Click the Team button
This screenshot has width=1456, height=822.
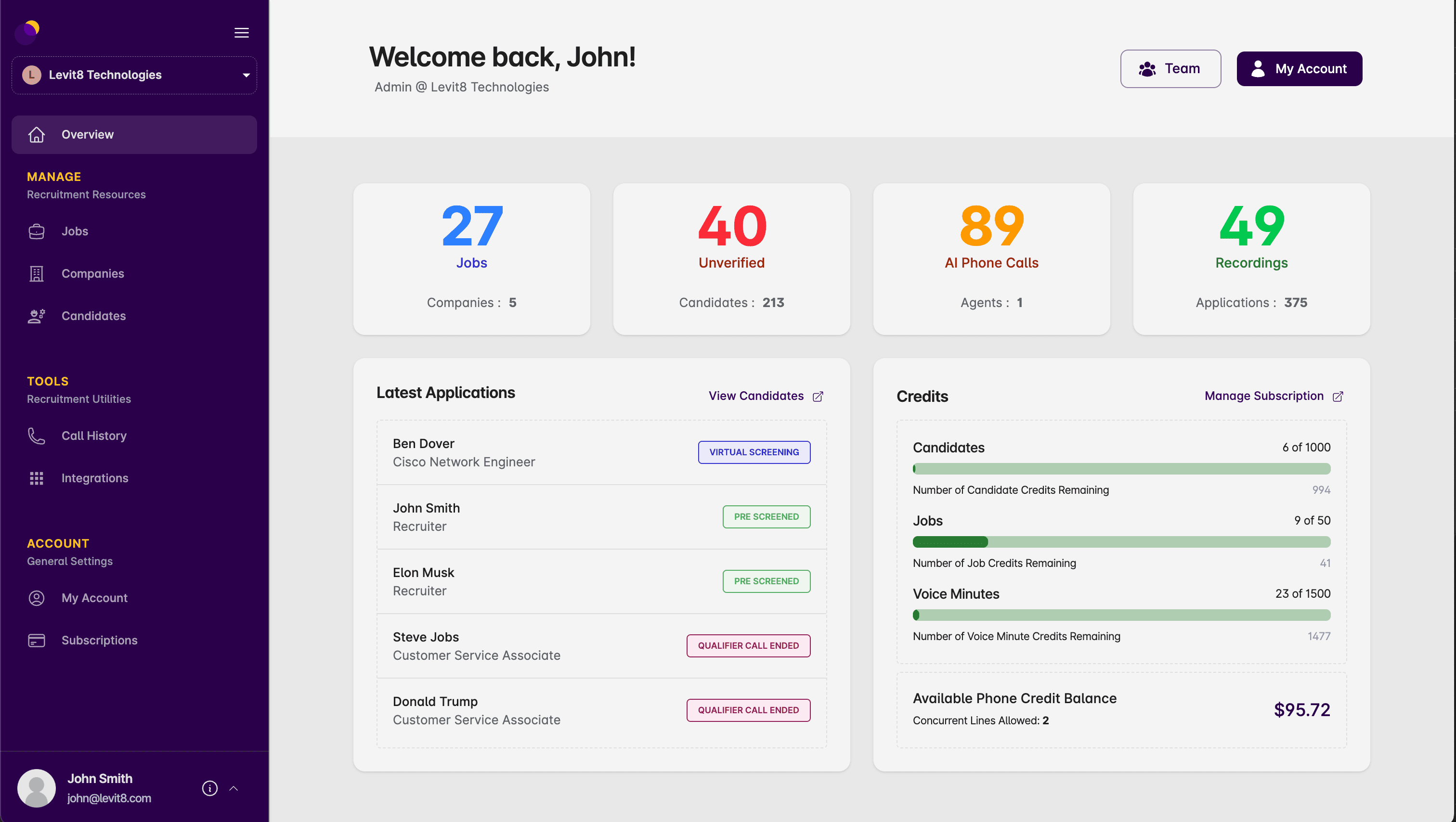click(1170, 68)
